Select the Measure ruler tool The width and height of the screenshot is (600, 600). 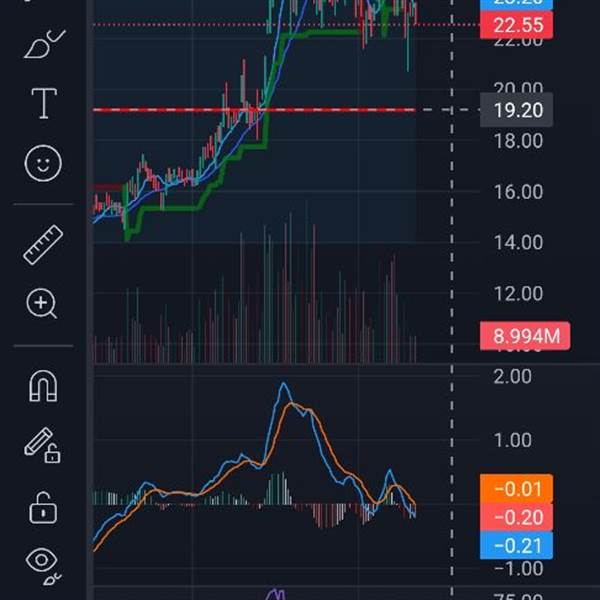click(x=43, y=245)
